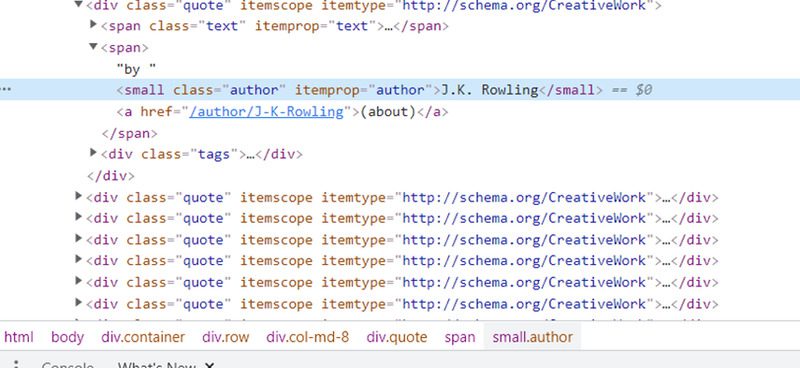Click the class="tags" attribute value

coord(214,155)
